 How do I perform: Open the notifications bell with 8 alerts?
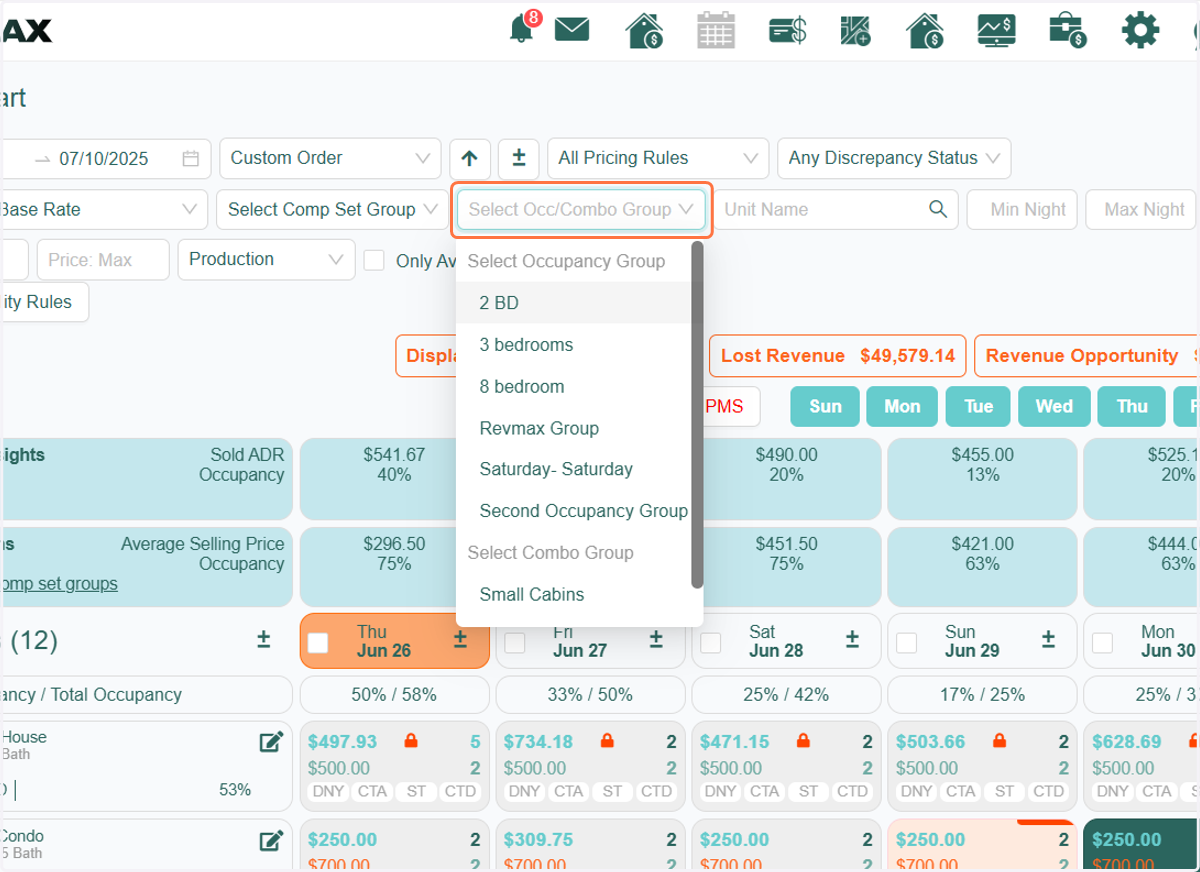(x=522, y=29)
